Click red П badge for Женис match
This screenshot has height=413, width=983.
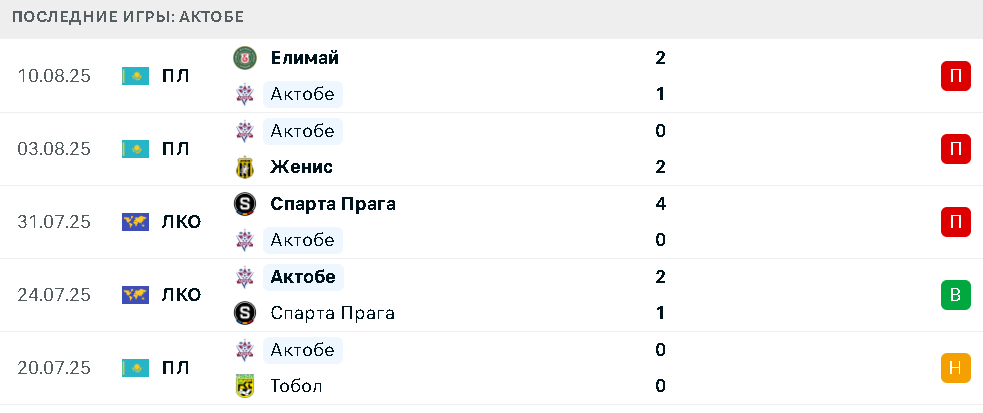point(955,149)
